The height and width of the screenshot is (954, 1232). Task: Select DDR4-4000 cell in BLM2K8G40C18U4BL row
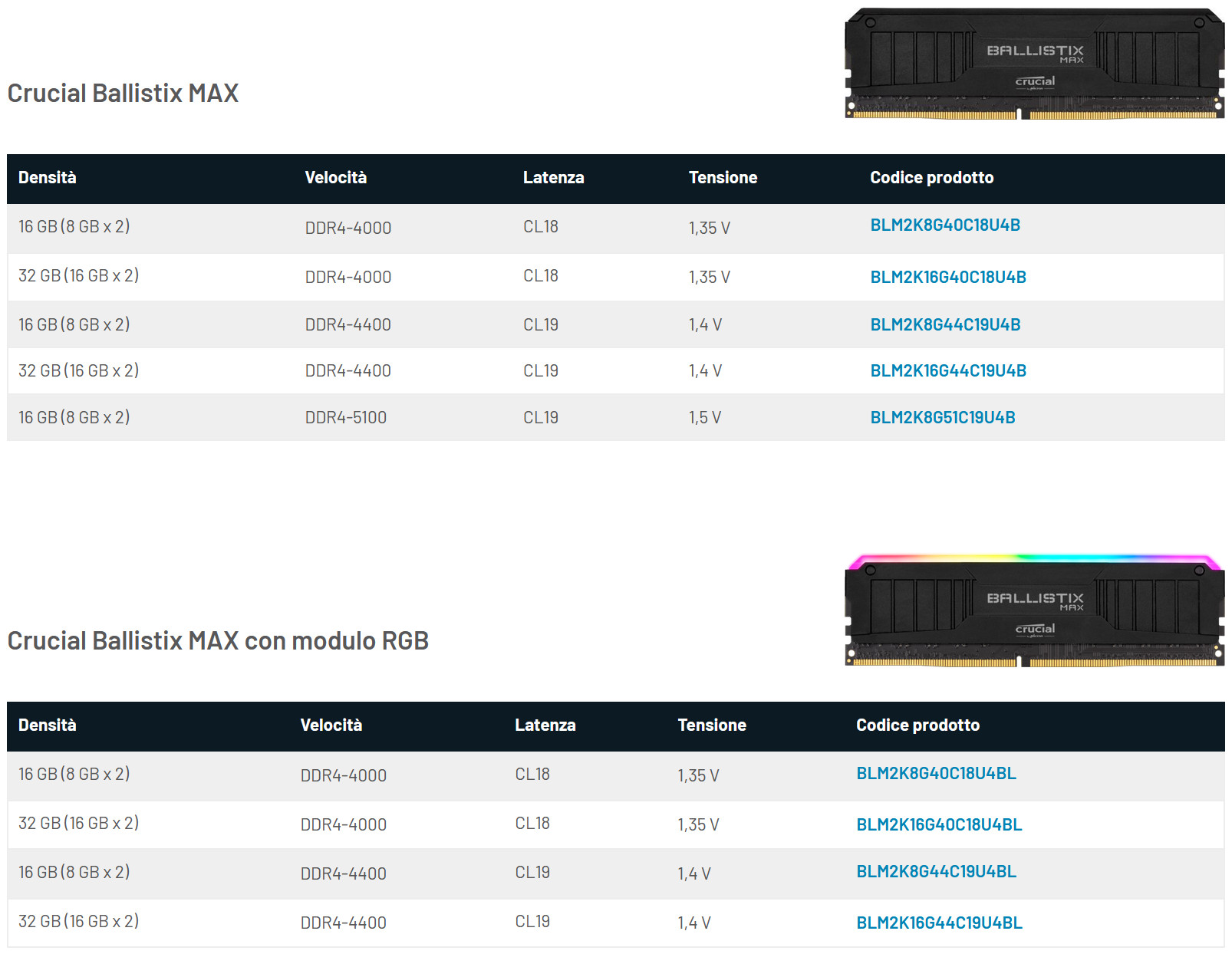344,776
